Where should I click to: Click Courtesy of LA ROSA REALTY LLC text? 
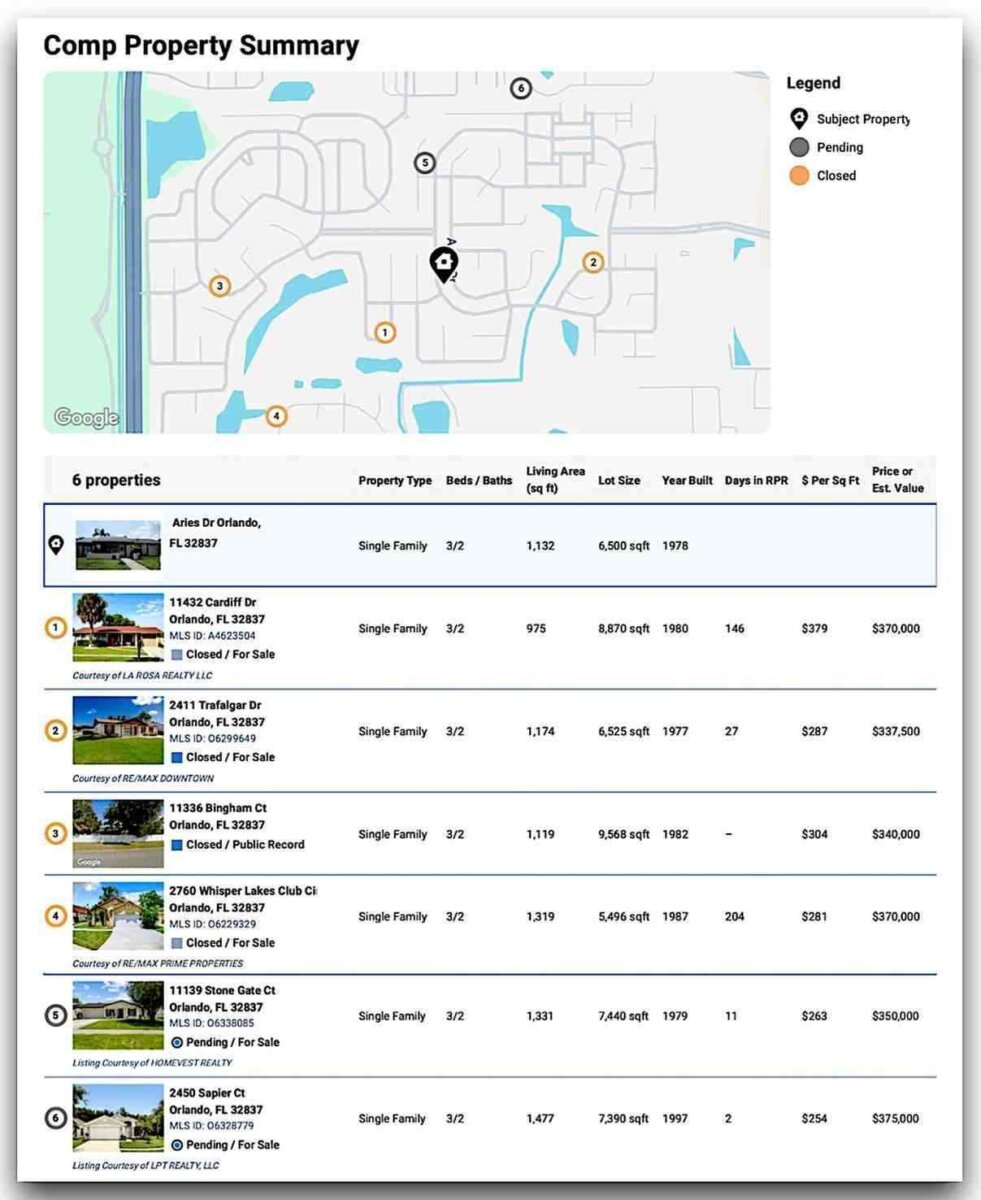[x=142, y=676]
